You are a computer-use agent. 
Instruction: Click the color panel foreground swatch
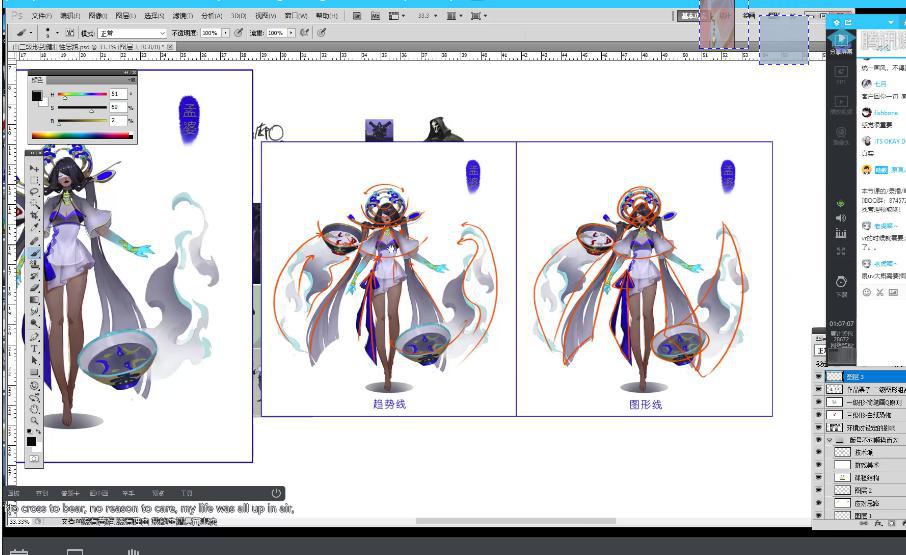[x=36, y=95]
